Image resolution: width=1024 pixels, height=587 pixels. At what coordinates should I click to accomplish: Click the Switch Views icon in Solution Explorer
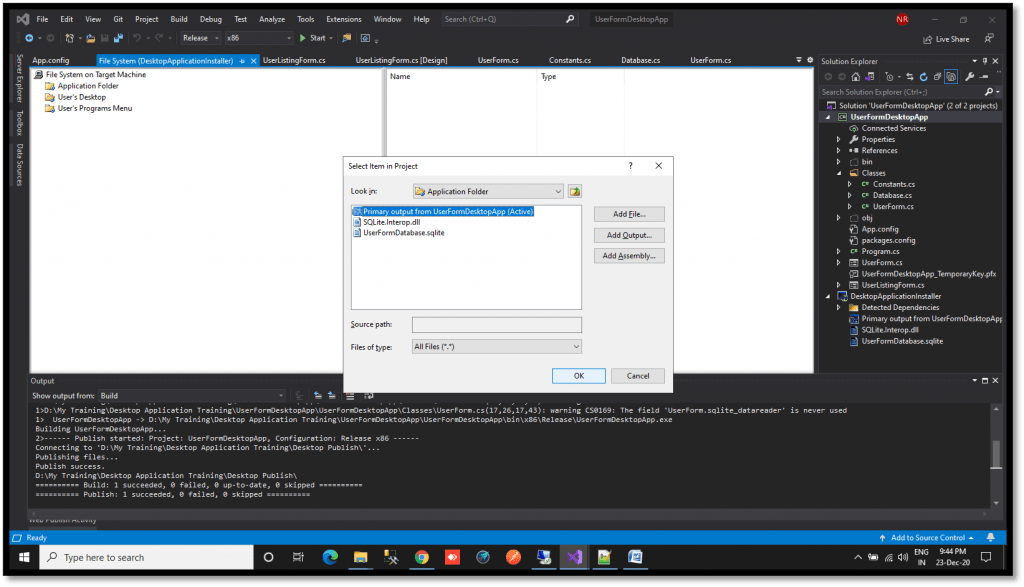[x=870, y=77]
